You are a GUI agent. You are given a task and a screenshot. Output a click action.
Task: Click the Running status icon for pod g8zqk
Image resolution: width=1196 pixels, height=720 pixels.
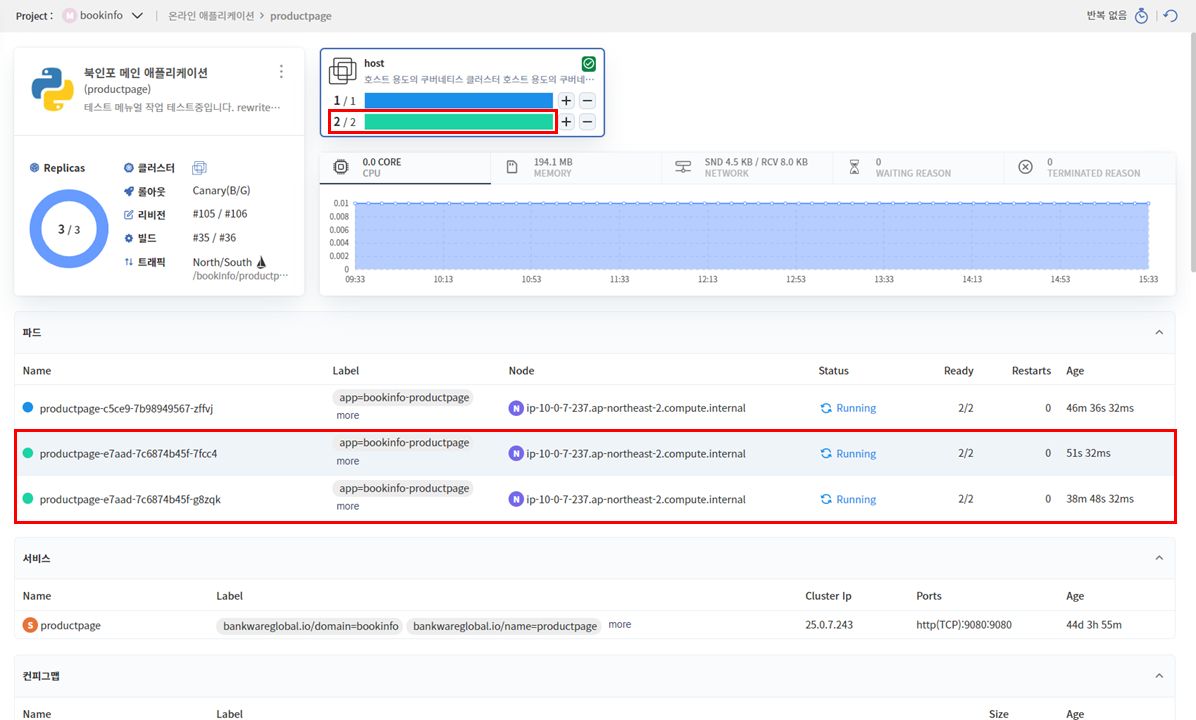[825, 499]
